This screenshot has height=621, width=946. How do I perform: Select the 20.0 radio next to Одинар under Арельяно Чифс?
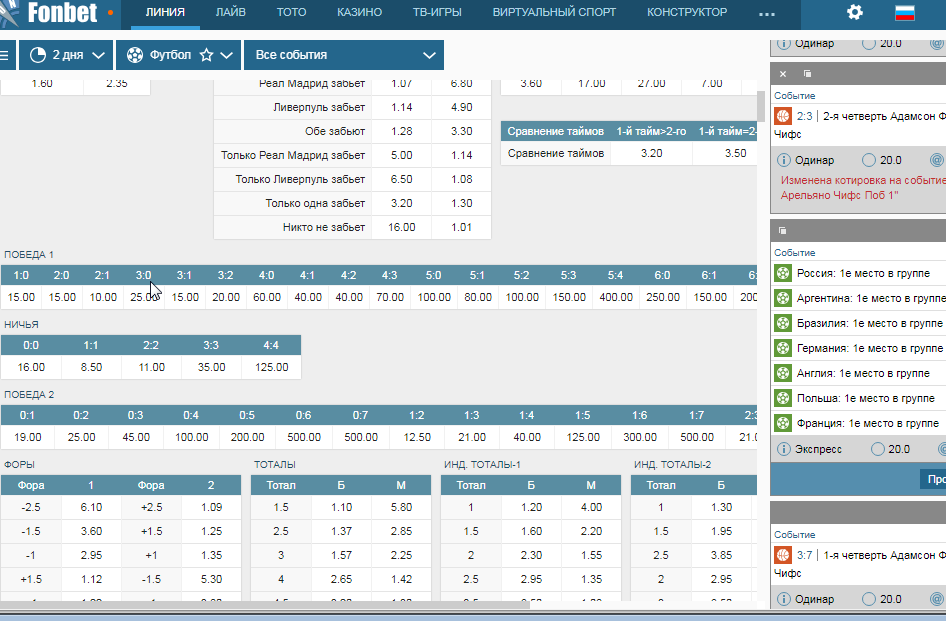[x=869, y=160]
